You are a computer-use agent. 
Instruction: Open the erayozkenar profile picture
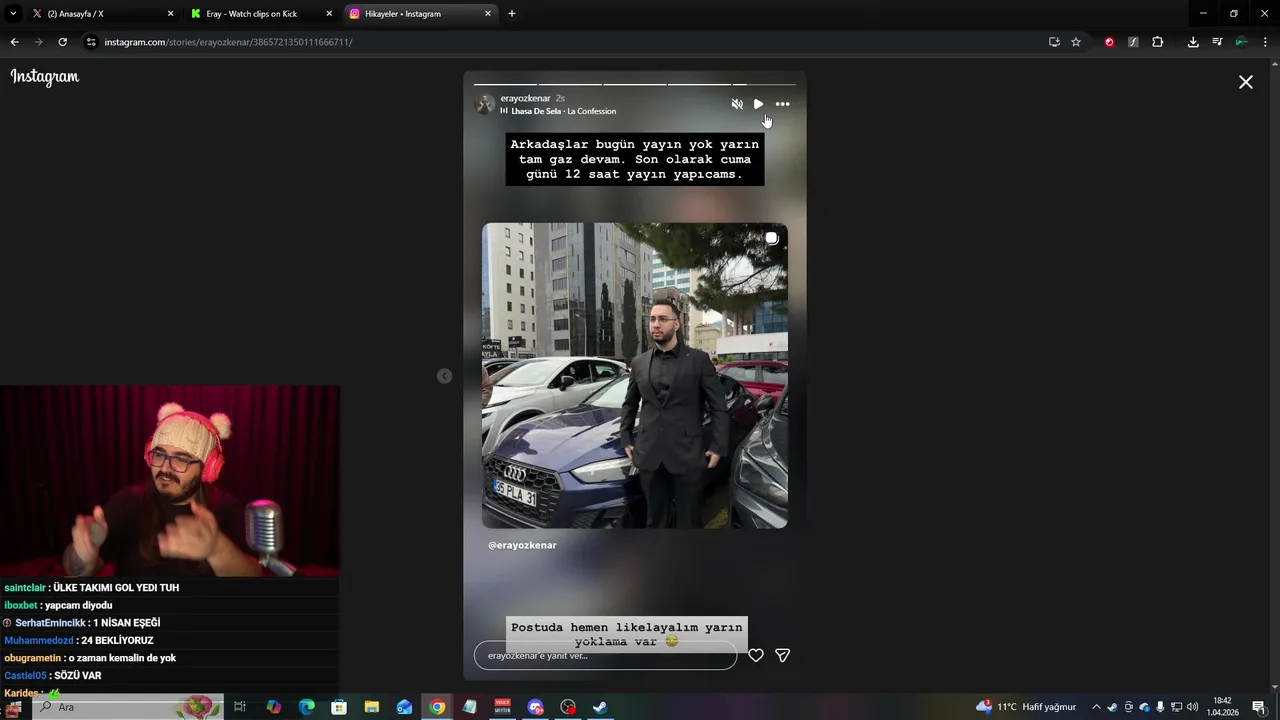point(485,104)
